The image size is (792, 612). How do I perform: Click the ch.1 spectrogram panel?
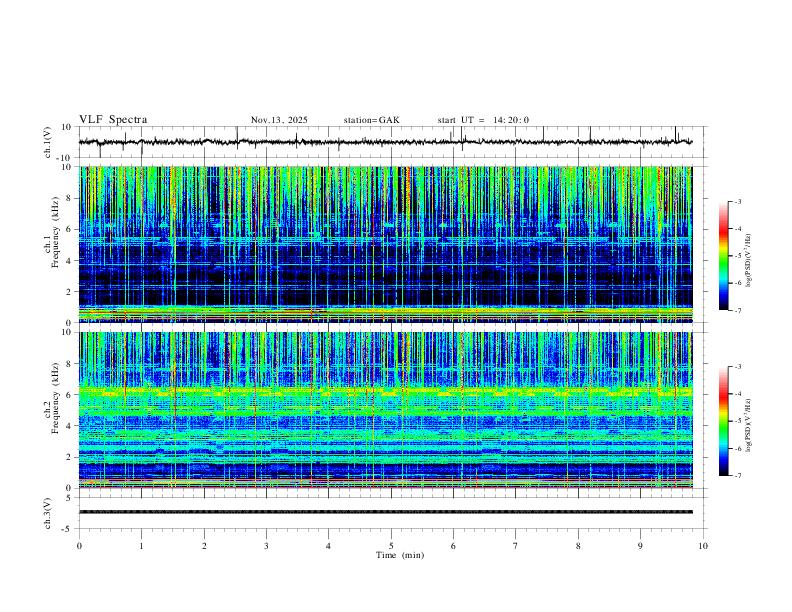385,244
